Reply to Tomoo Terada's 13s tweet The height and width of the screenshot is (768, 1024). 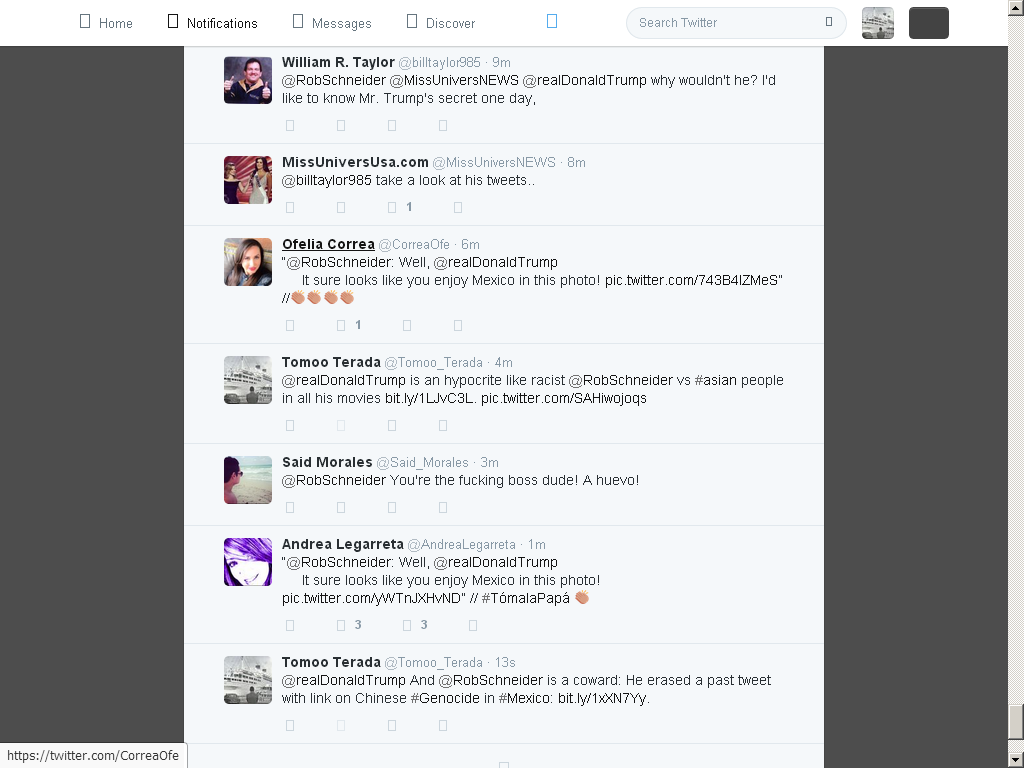pos(290,726)
